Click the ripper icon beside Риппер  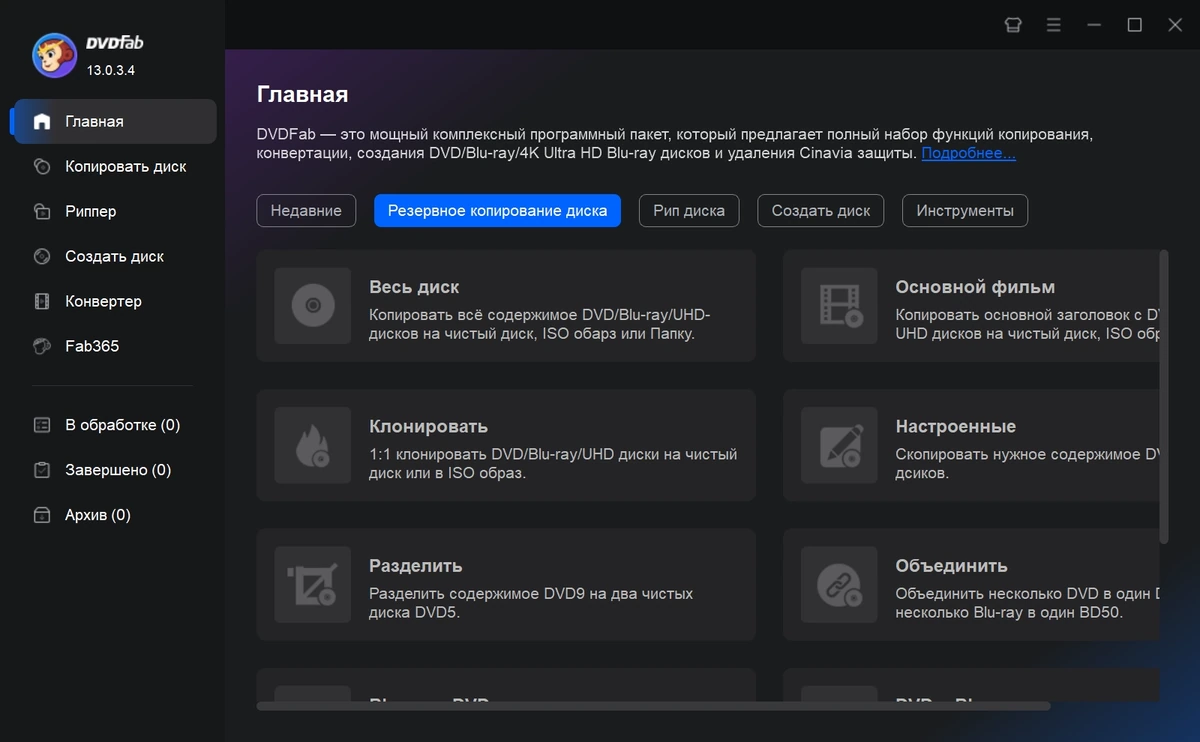point(42,212)
